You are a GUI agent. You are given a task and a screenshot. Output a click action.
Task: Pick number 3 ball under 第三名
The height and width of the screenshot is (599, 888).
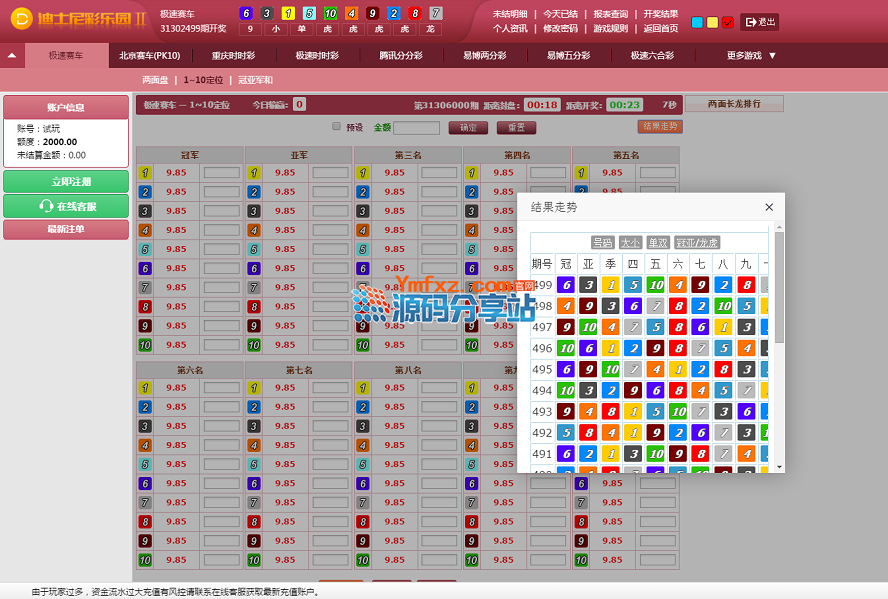pyautogui.click(x=362, y=211)
